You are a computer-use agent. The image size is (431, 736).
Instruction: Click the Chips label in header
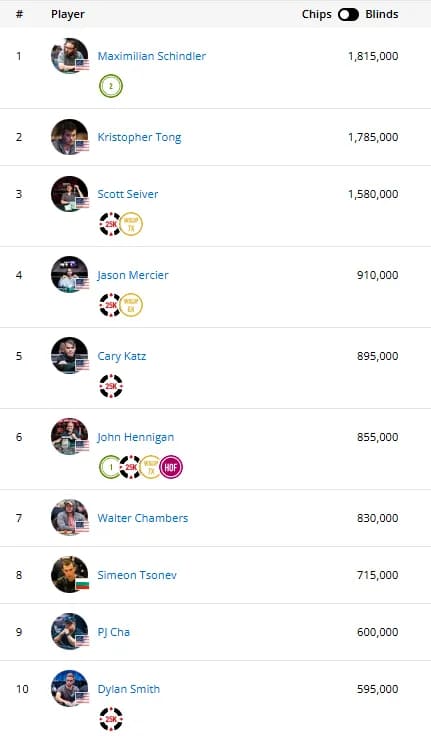click(x=316, y=15)
